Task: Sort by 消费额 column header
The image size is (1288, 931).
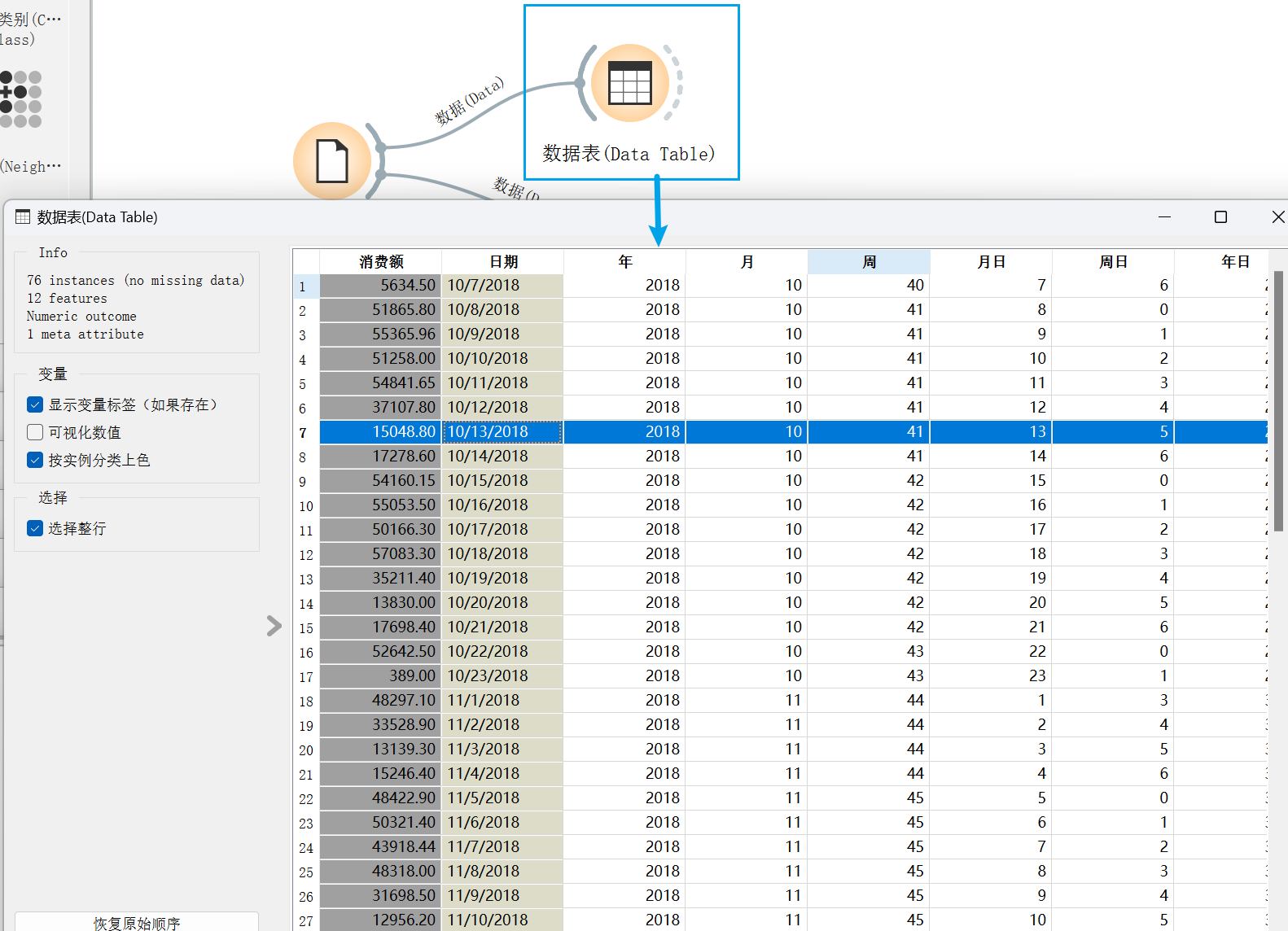Action: click(381, 262)
